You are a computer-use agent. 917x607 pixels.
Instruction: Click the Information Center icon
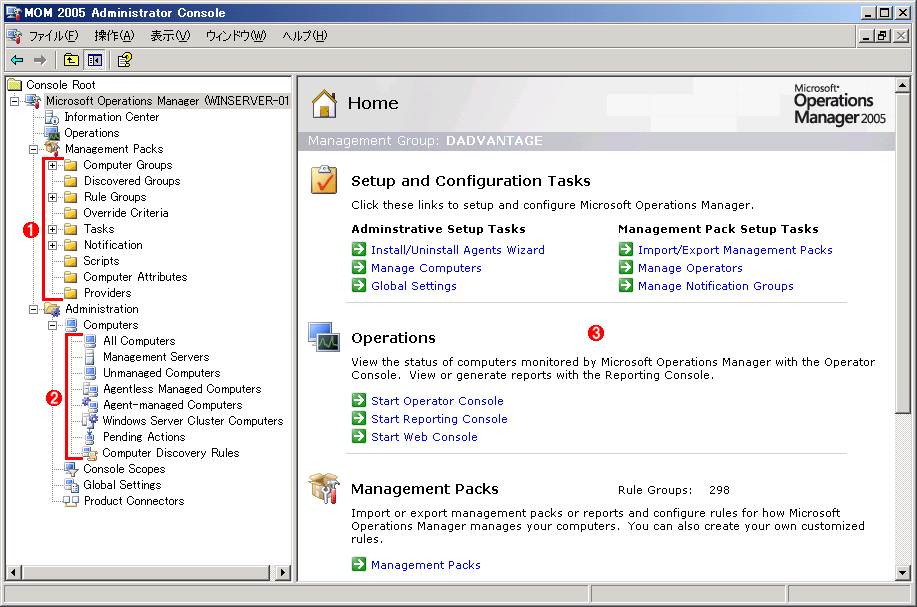52,117
